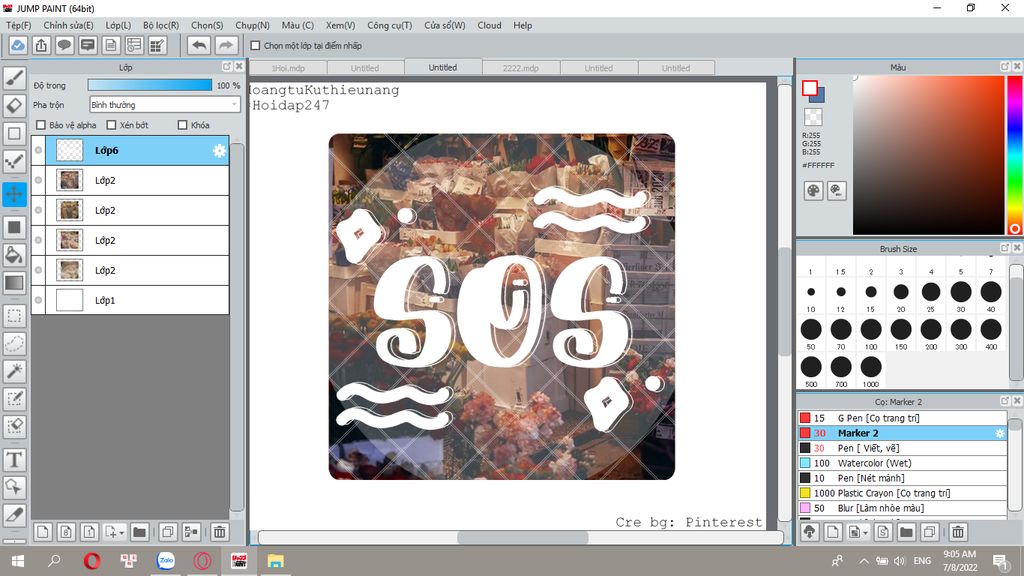Select the Watercolor (Wet) brush

[x=902, y=463]
